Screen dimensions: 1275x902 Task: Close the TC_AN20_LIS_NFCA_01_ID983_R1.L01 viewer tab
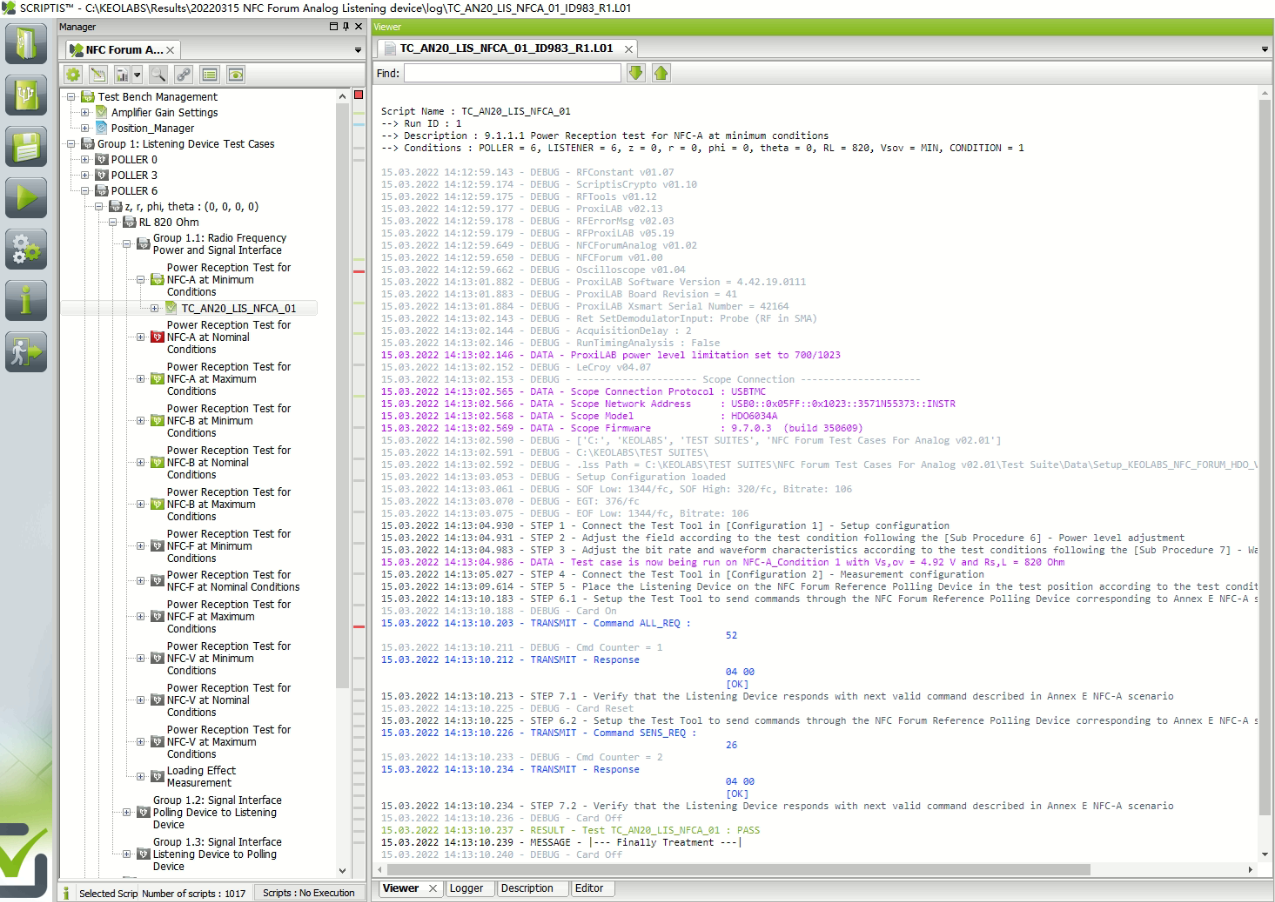(628, 48)
